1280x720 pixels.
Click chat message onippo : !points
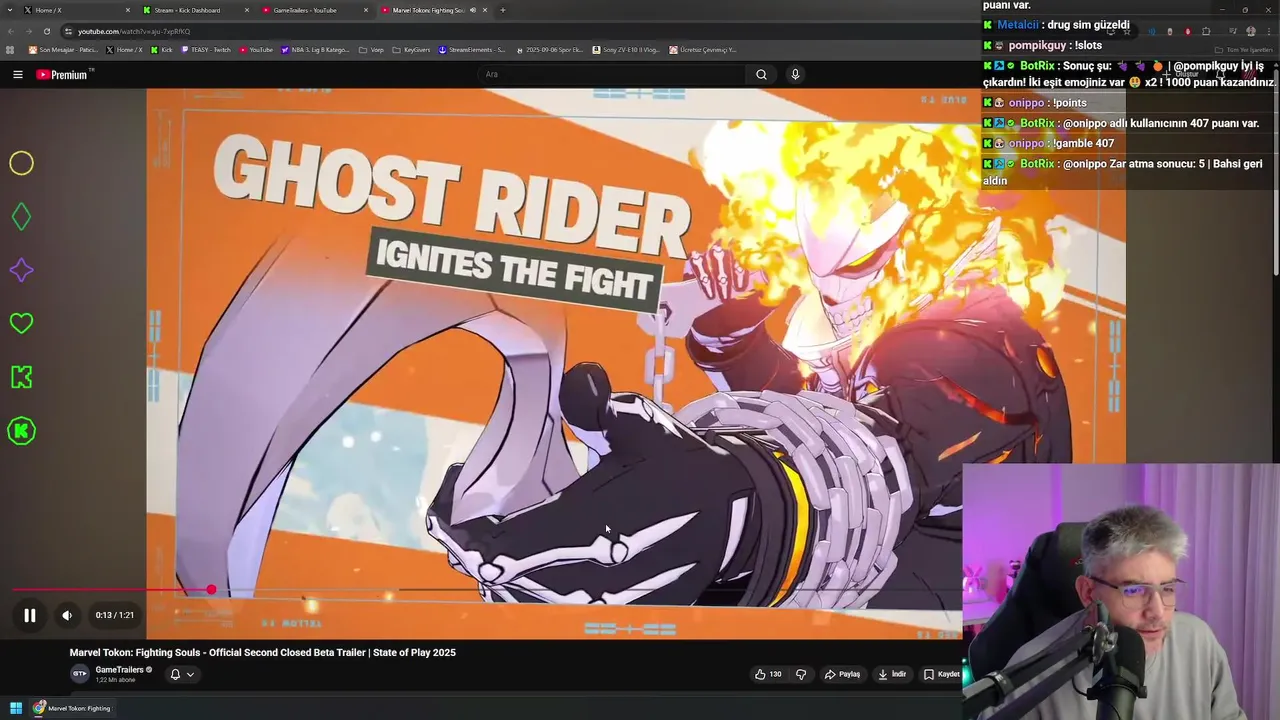coord(1047,103)
